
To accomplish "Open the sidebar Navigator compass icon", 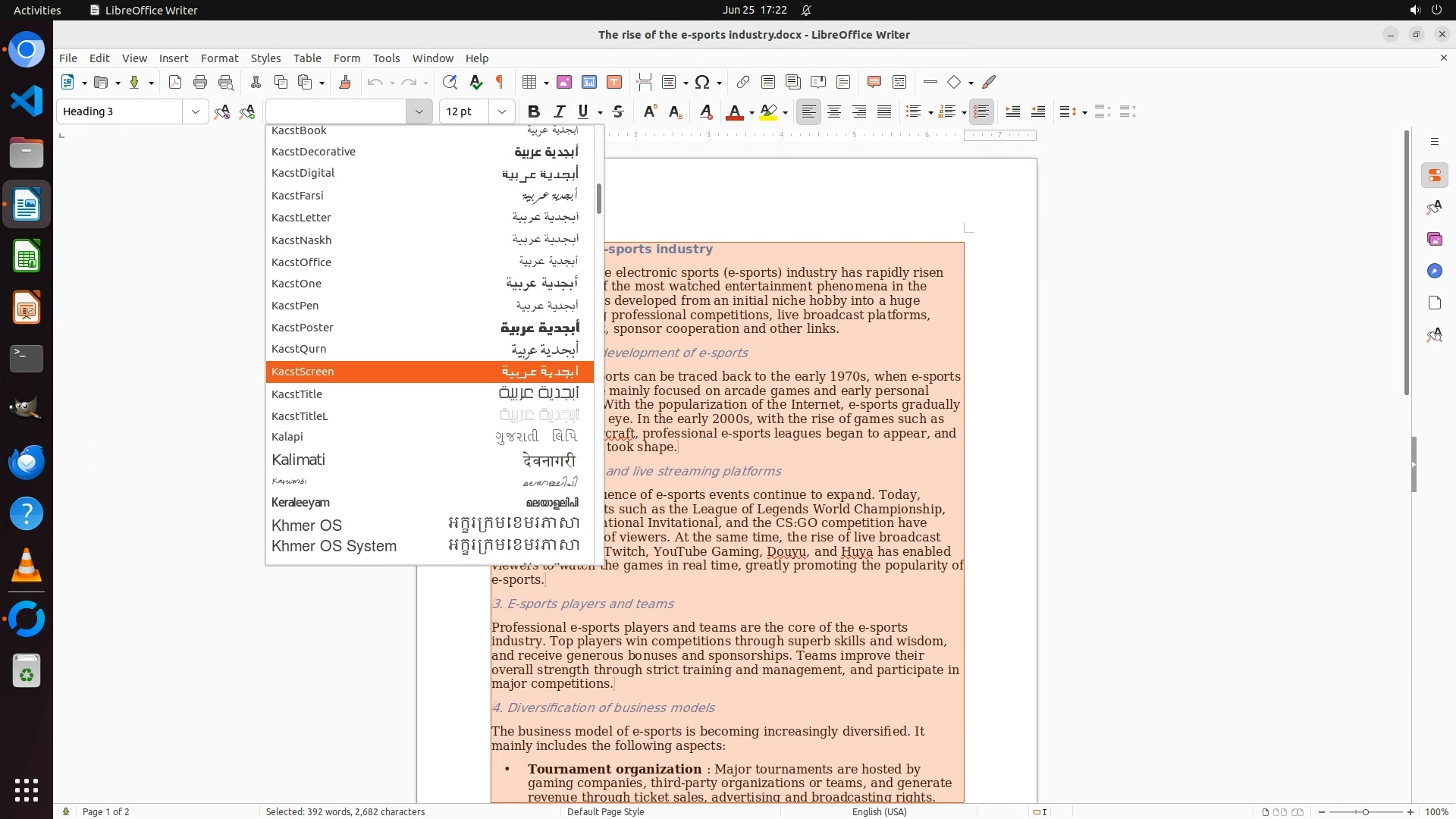I will (1434, 271).
